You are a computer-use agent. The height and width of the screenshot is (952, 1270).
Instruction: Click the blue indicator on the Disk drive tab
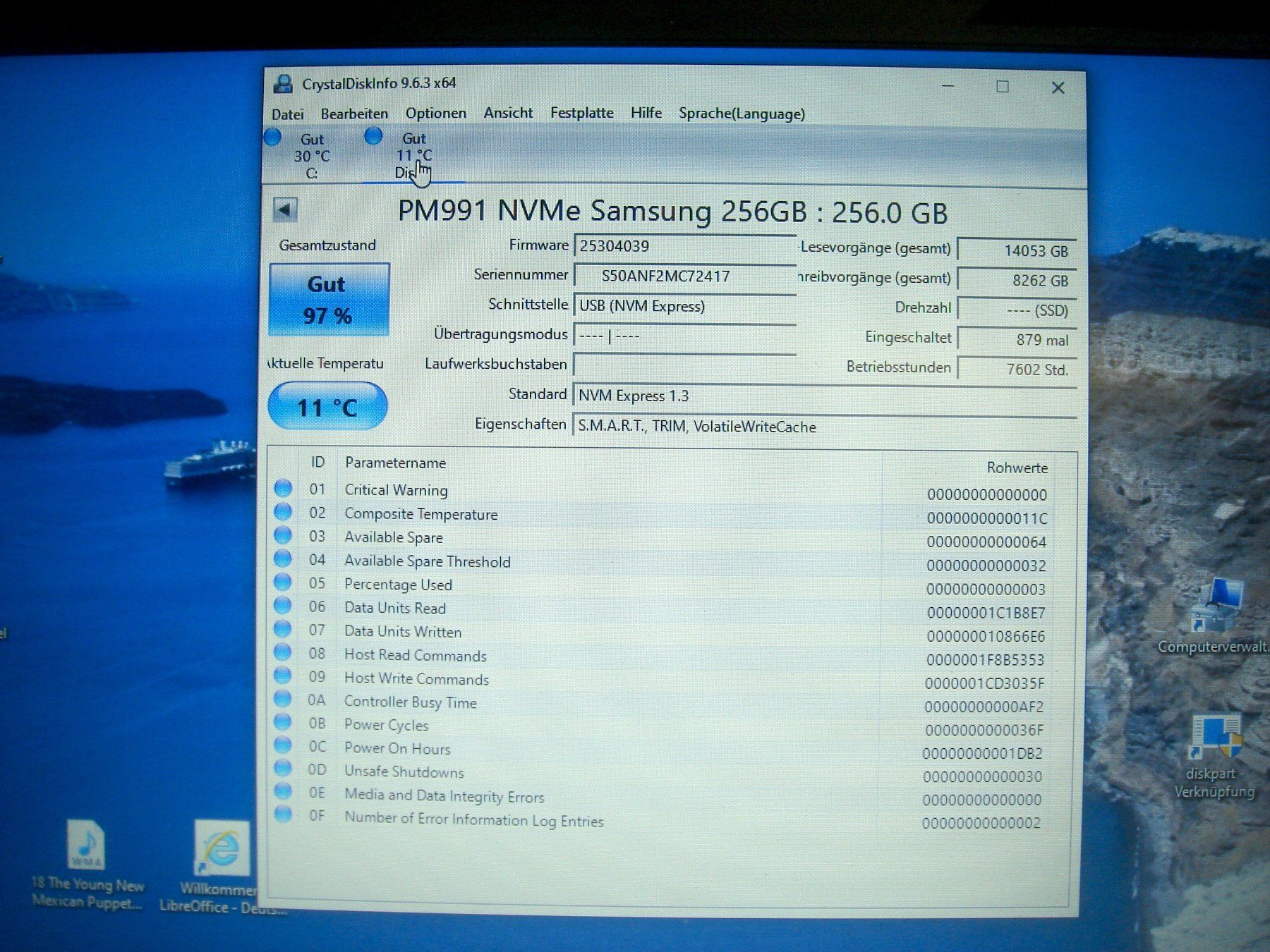373,136
